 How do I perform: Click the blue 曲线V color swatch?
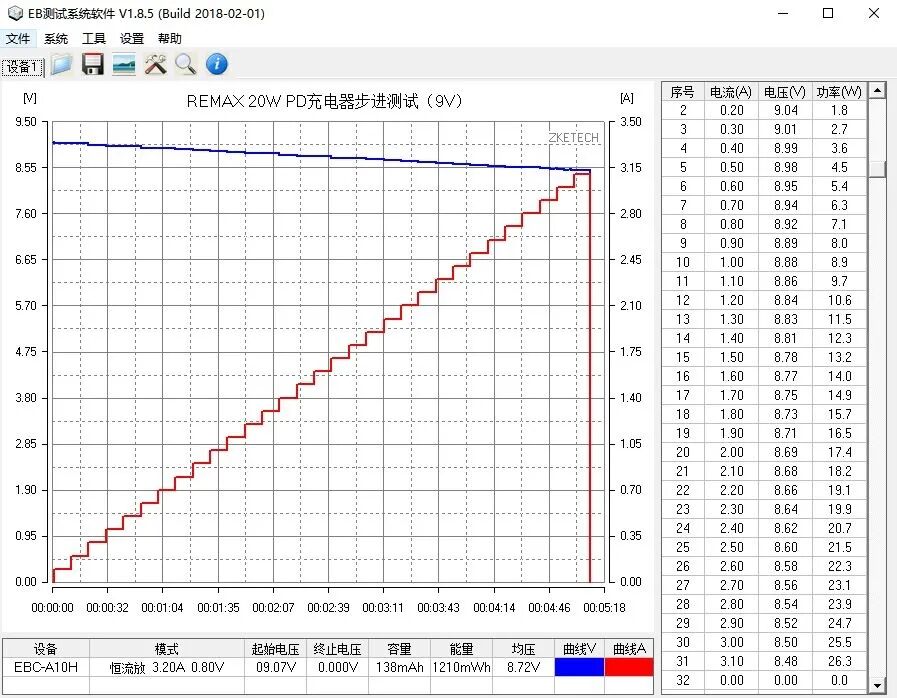pyautogui.click(x=579, y=667)
